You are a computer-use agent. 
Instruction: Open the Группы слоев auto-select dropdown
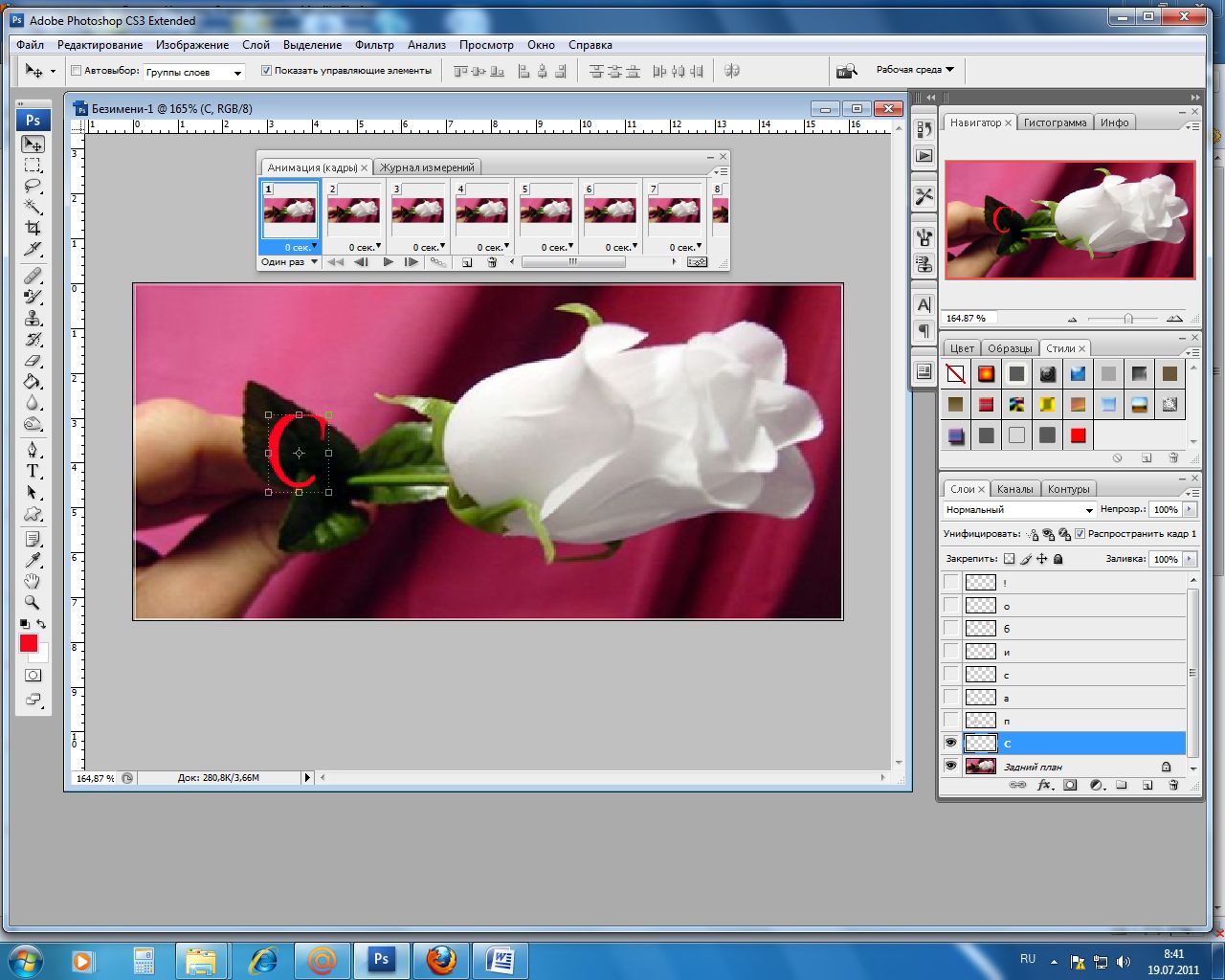[x=194, y=72]
